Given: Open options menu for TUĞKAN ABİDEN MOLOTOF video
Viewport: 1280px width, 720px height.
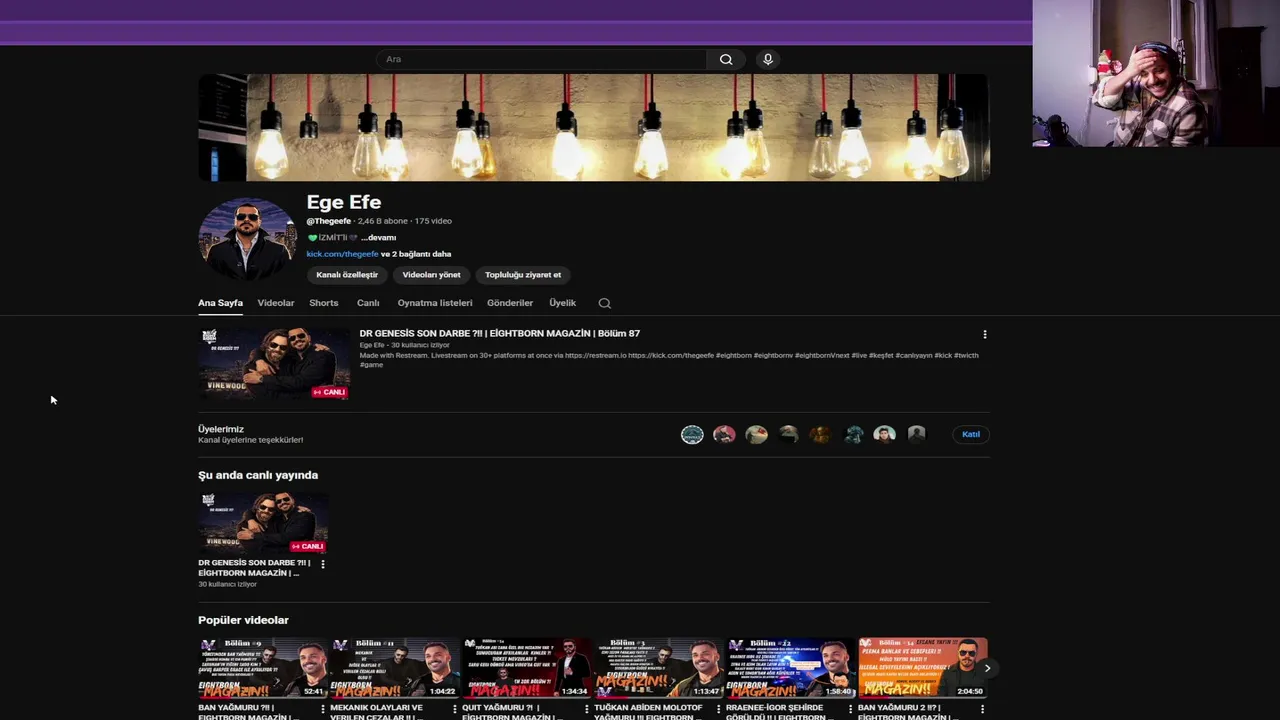Looking at the screenshot, I should tap(718, 709).
